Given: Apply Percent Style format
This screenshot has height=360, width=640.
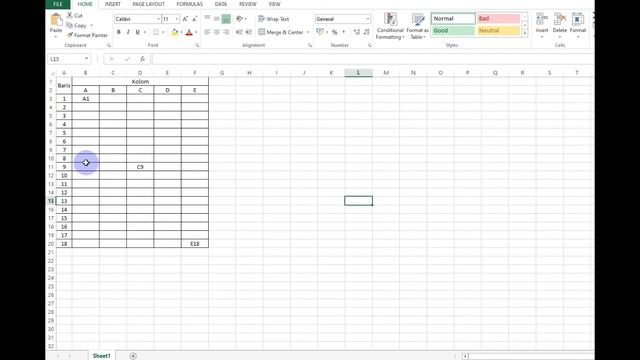Looking at the screenshot, I should point(335,32).
